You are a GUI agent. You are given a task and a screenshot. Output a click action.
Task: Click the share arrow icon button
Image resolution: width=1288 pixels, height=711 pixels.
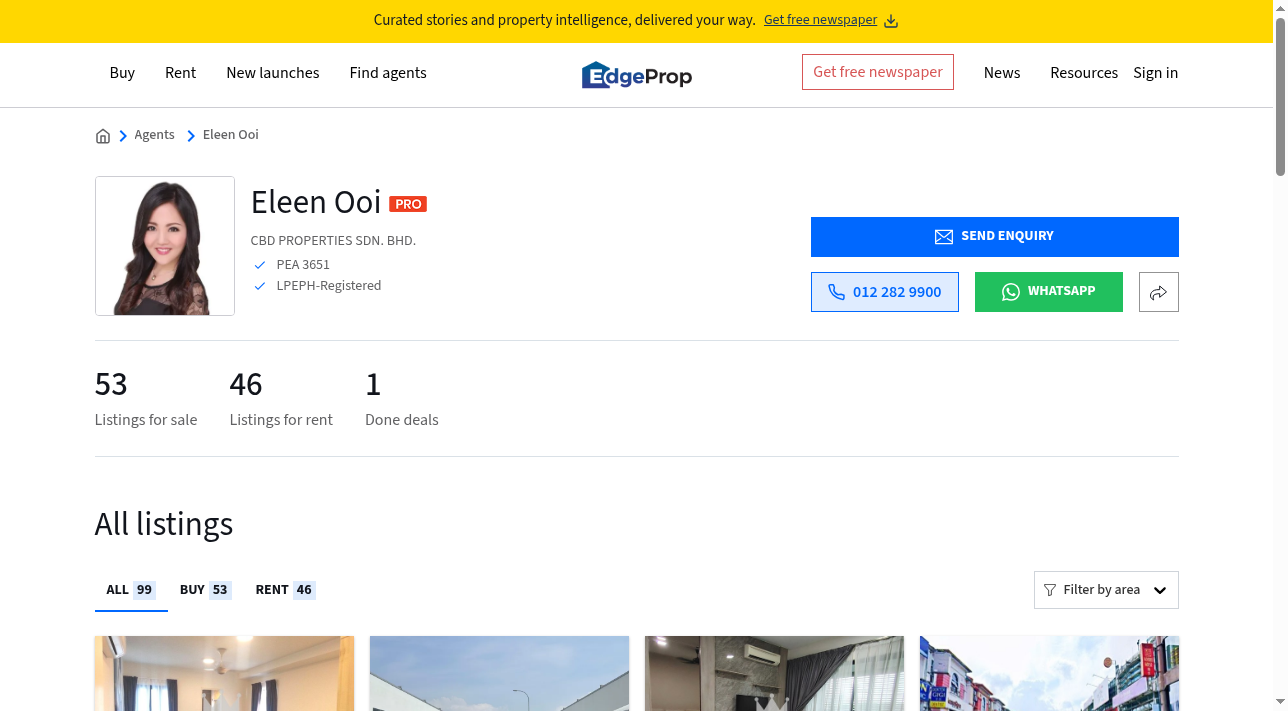pyautogui.click(x=1158, y=292)
